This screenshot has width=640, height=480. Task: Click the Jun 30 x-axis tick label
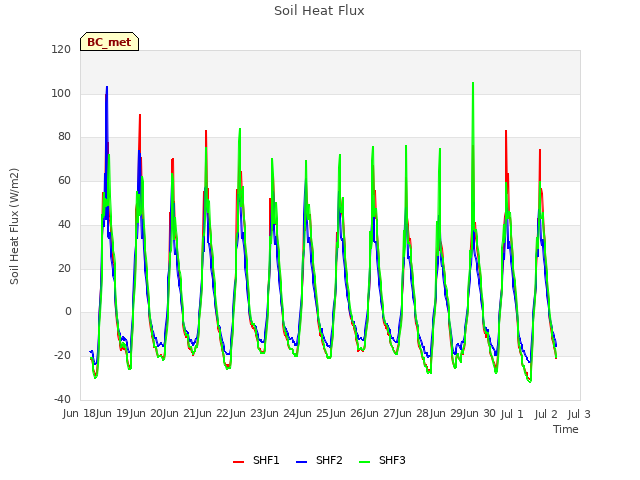click(481, 414)
